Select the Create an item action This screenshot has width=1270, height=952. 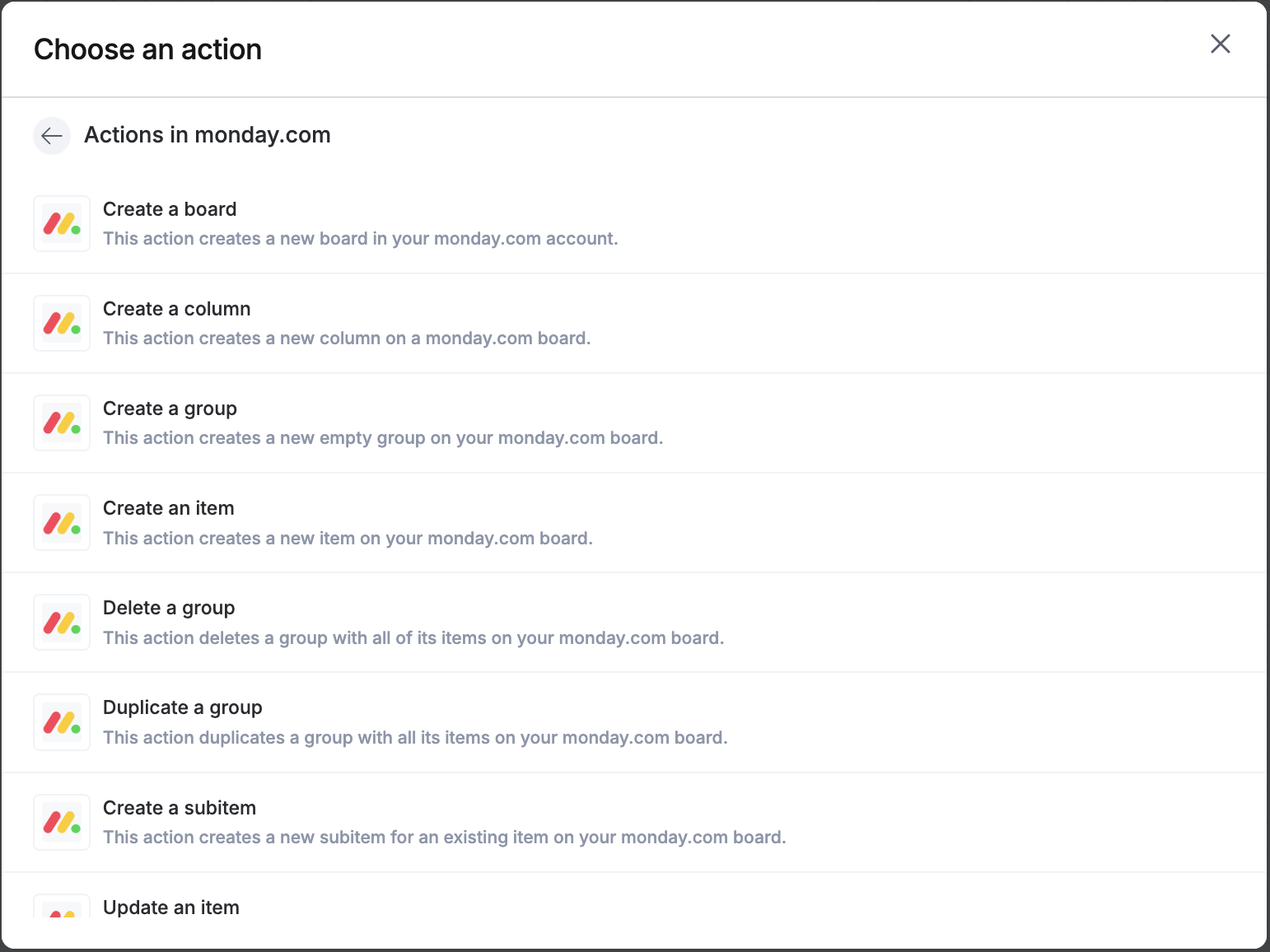click(634, 522)
